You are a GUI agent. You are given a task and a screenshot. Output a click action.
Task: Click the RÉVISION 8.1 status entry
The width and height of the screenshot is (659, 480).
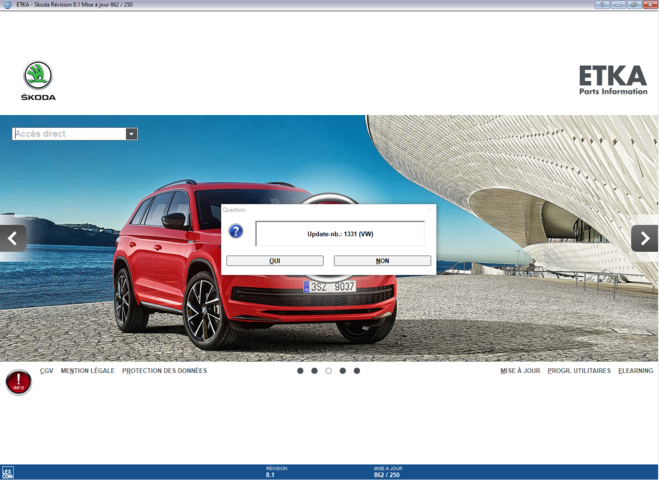[276, 472]
